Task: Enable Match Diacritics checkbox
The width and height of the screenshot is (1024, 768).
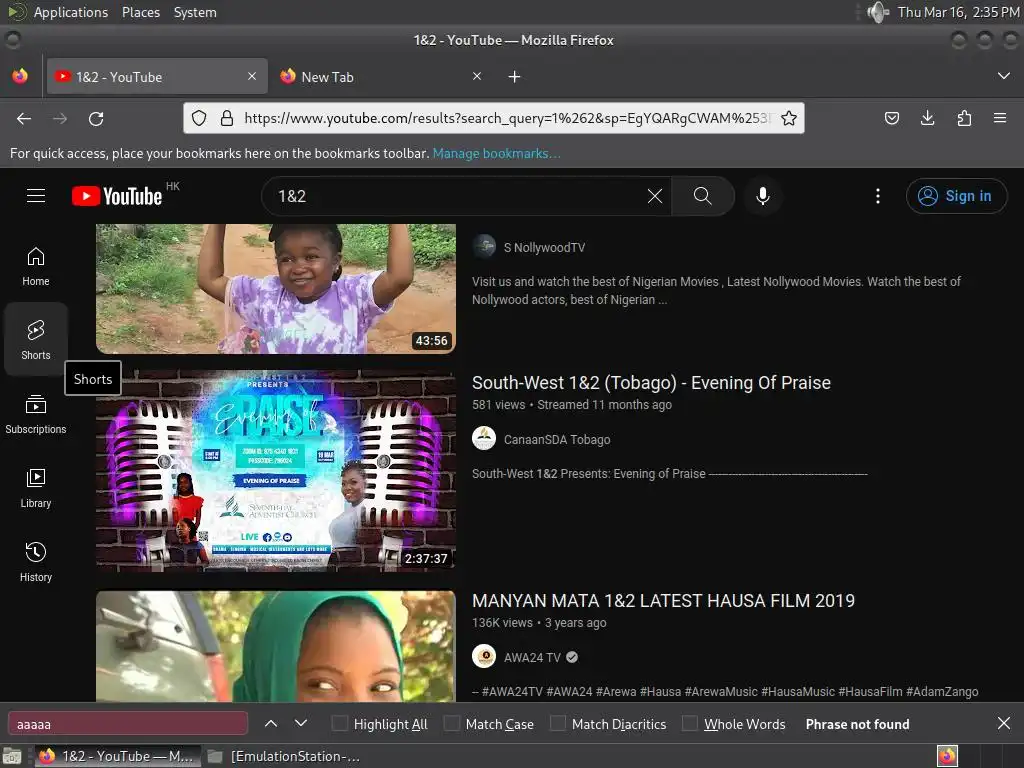Action: (x=558, y=724)
